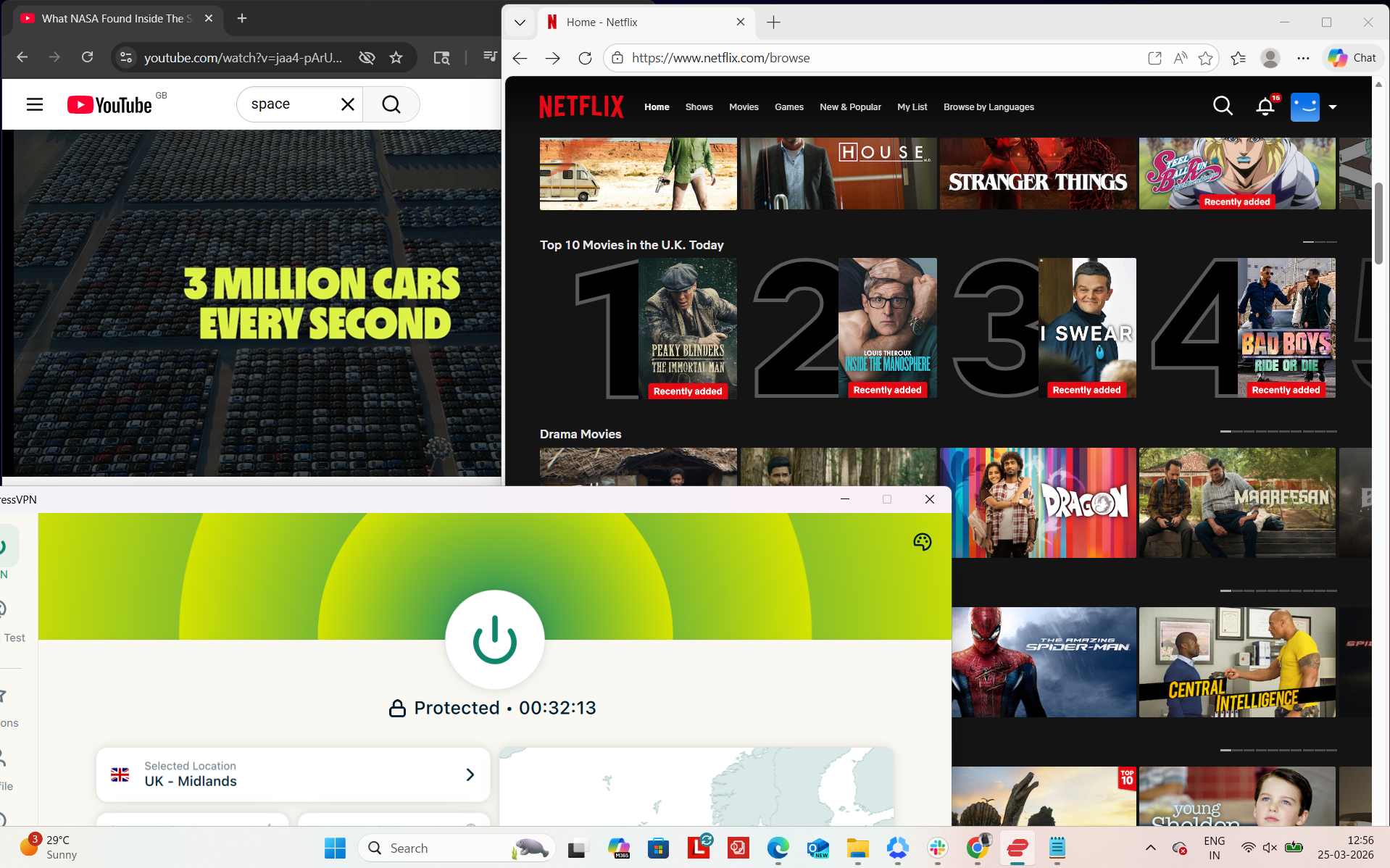Open Browse by Languages
1390x868 pixels.
(988, 107)
